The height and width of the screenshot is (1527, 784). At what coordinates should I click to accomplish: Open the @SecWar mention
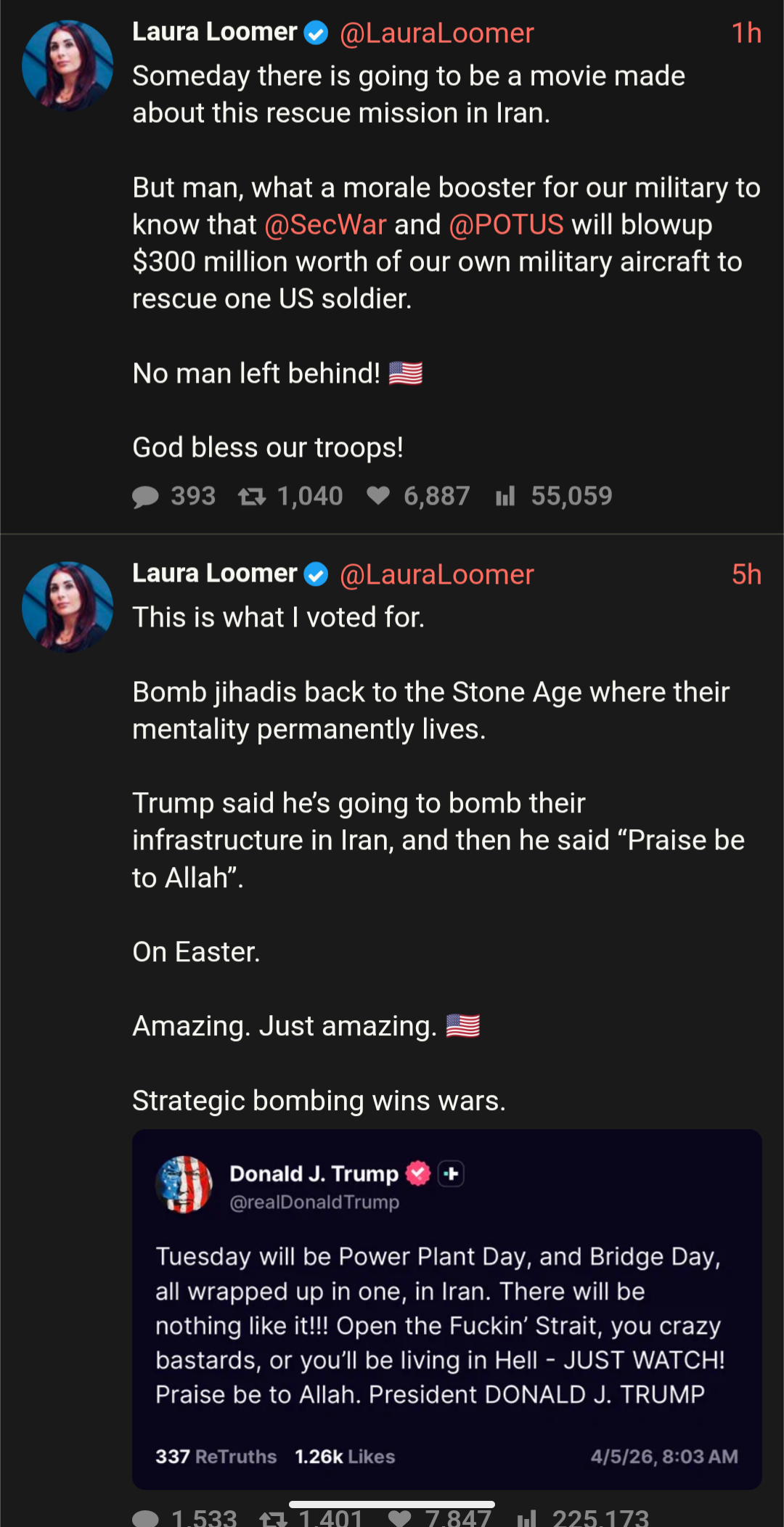point(325,225)
